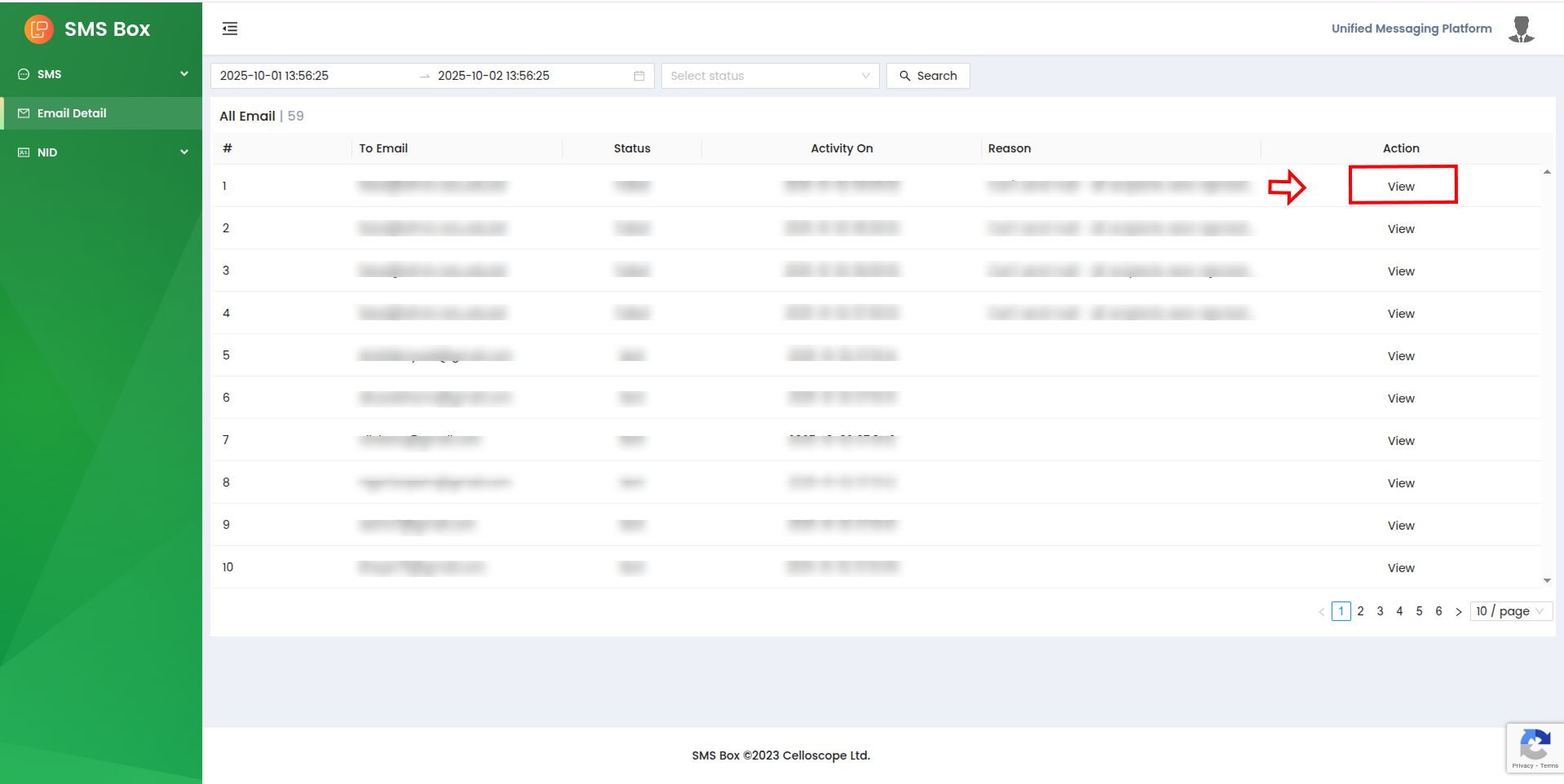Open the Select status dropdown
1564x784 pixels.
[770, 76]
